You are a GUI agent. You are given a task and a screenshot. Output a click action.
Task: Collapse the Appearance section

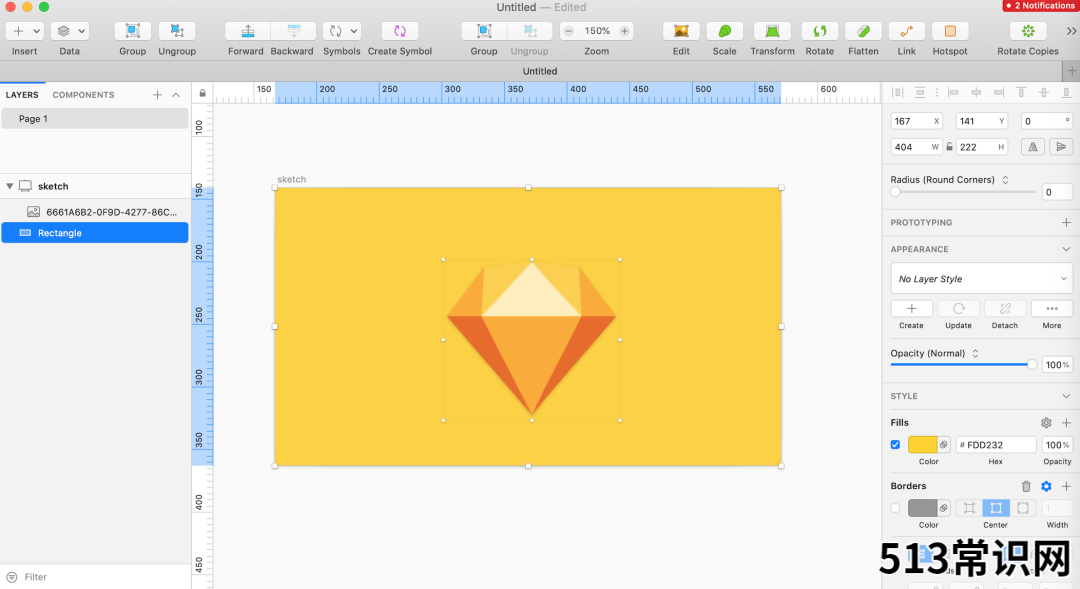click(1066, 249)
